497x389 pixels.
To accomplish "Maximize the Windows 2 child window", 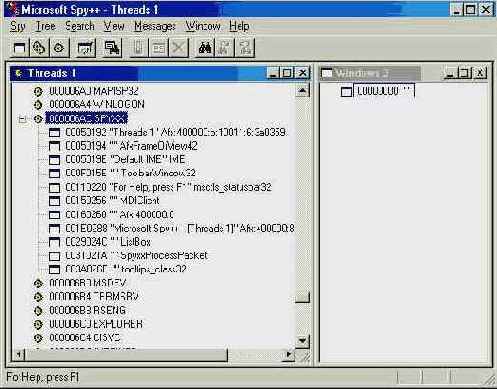I will click(x=464, y=73).
